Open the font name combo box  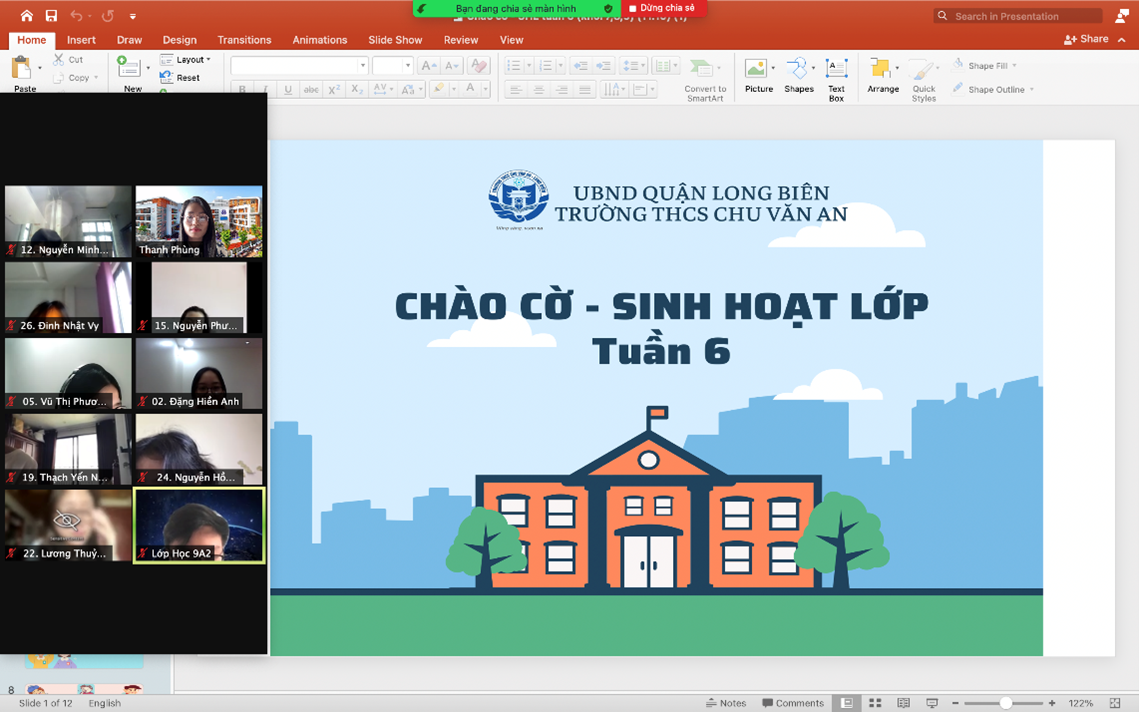tap(299, 66)
